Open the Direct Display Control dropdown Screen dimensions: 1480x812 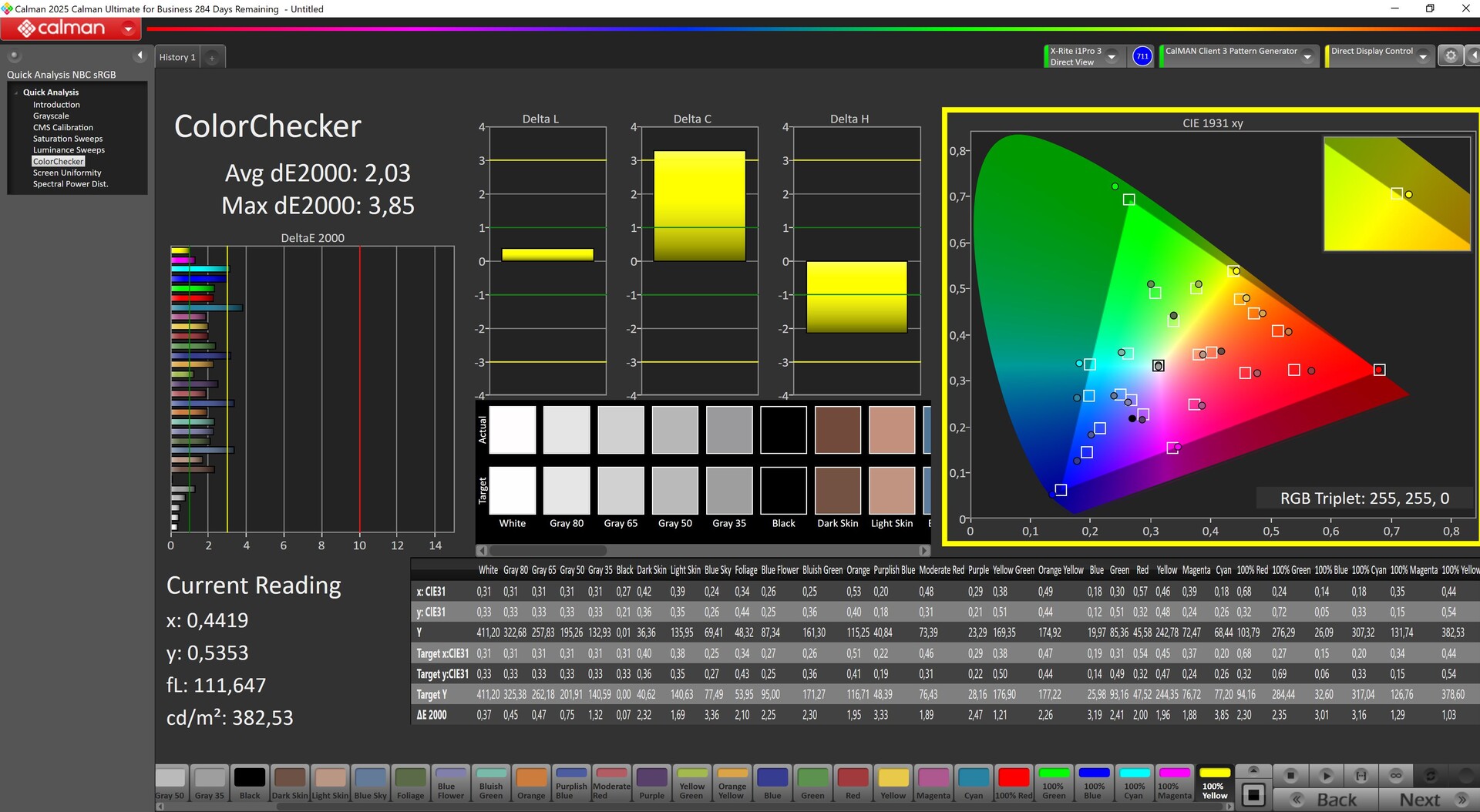click(x=1423, y=57)
